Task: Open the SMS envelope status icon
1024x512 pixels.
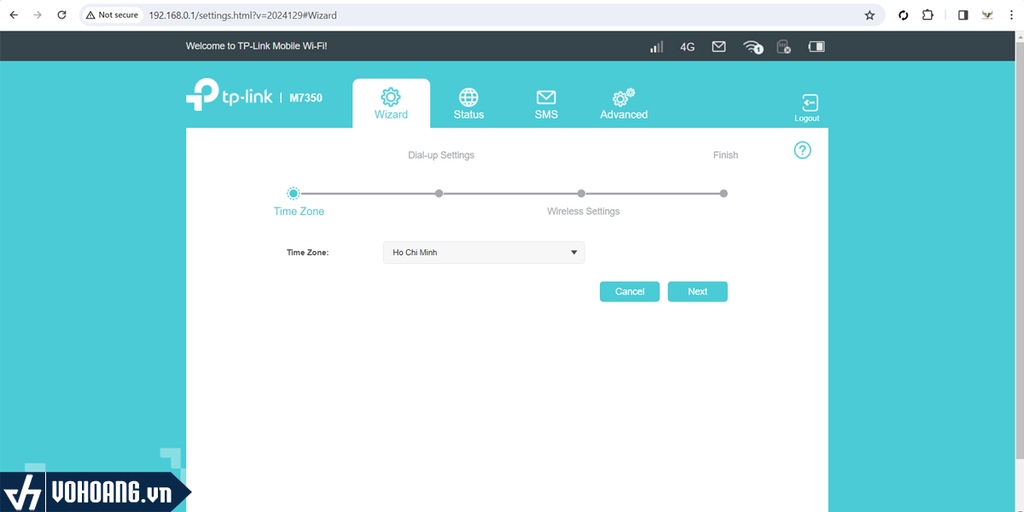Action: [718, 47]
